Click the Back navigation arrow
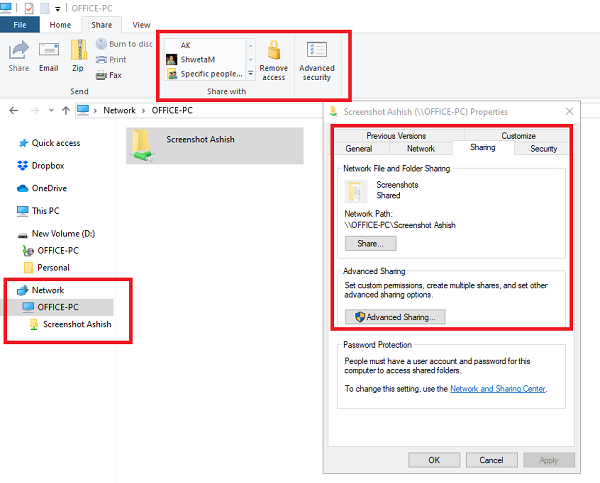This screenshot has height=483, width=600. pos(14,111)
